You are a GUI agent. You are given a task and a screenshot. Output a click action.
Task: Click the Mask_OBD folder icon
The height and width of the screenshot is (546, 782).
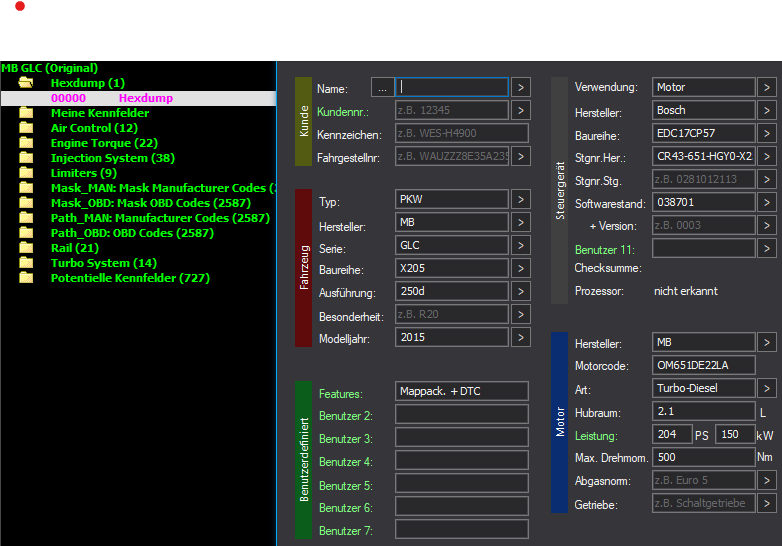coord(26,202)
